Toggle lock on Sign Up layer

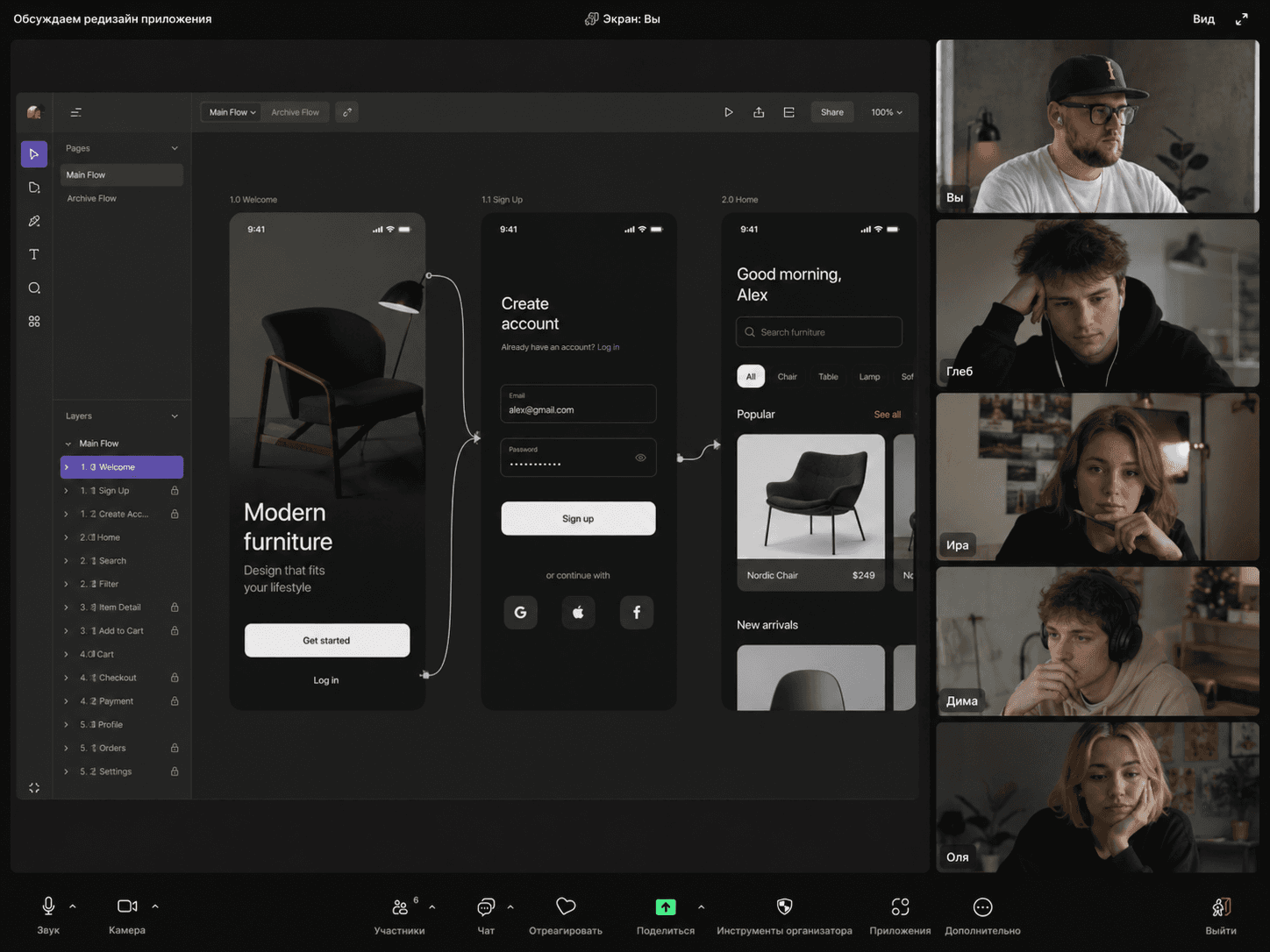click(175, 491)
